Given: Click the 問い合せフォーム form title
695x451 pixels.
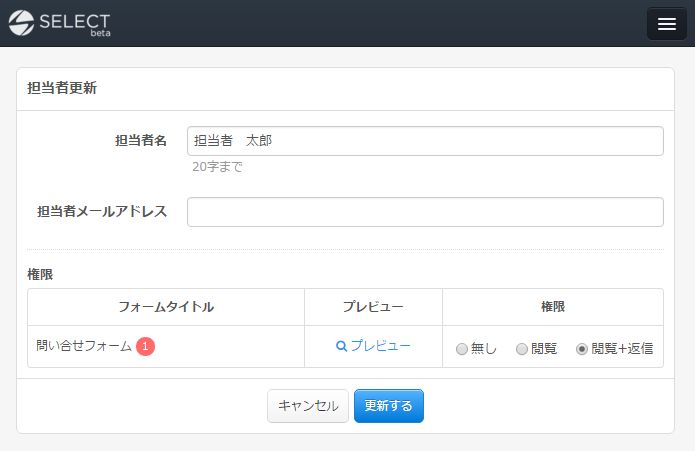Looking at the screenshot, I should (x=84, y=346).
